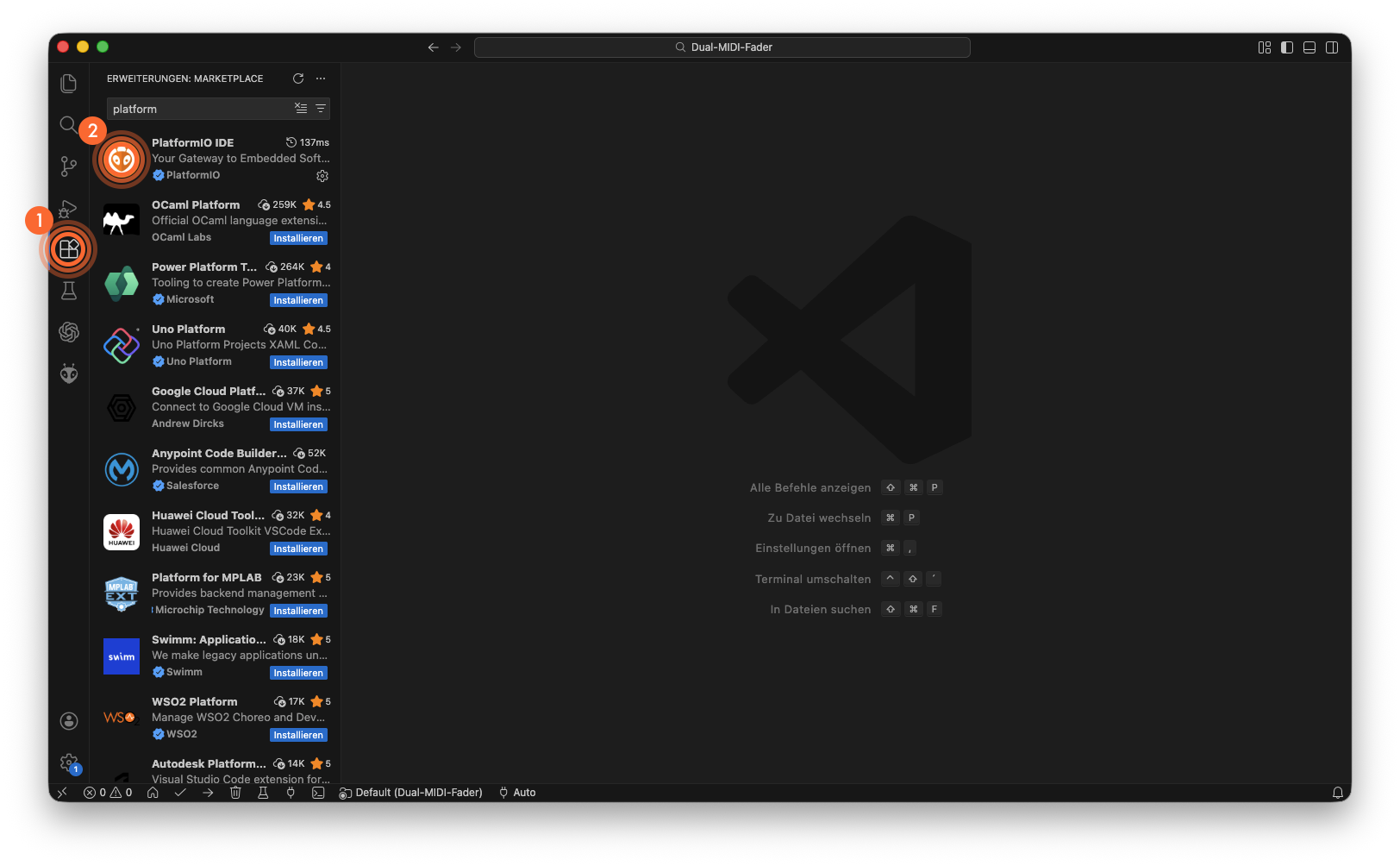The width and height of the screenshot is (1400, 866).
Task: Run PlatformIO Test flask in status bar
Action: [263, 793]
